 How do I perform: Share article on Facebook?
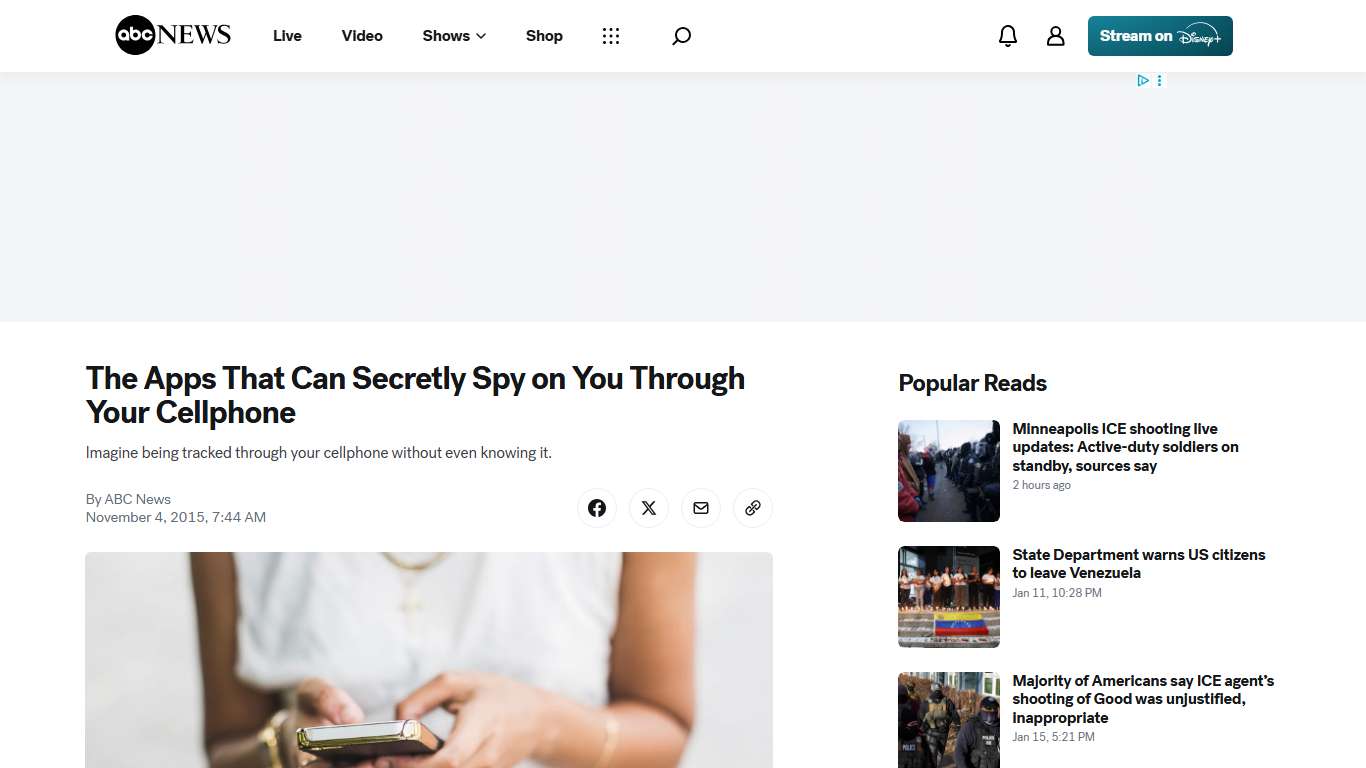[x=597, y=508]
